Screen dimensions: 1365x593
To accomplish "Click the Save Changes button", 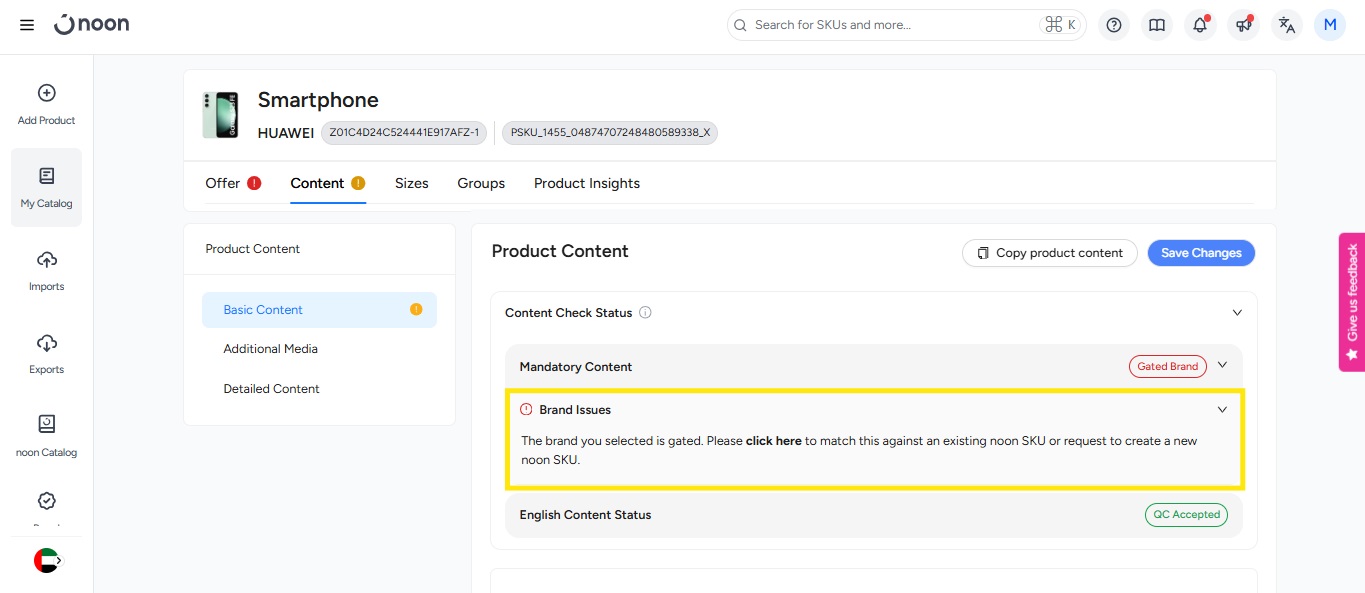I will [x=1200, y=253].
